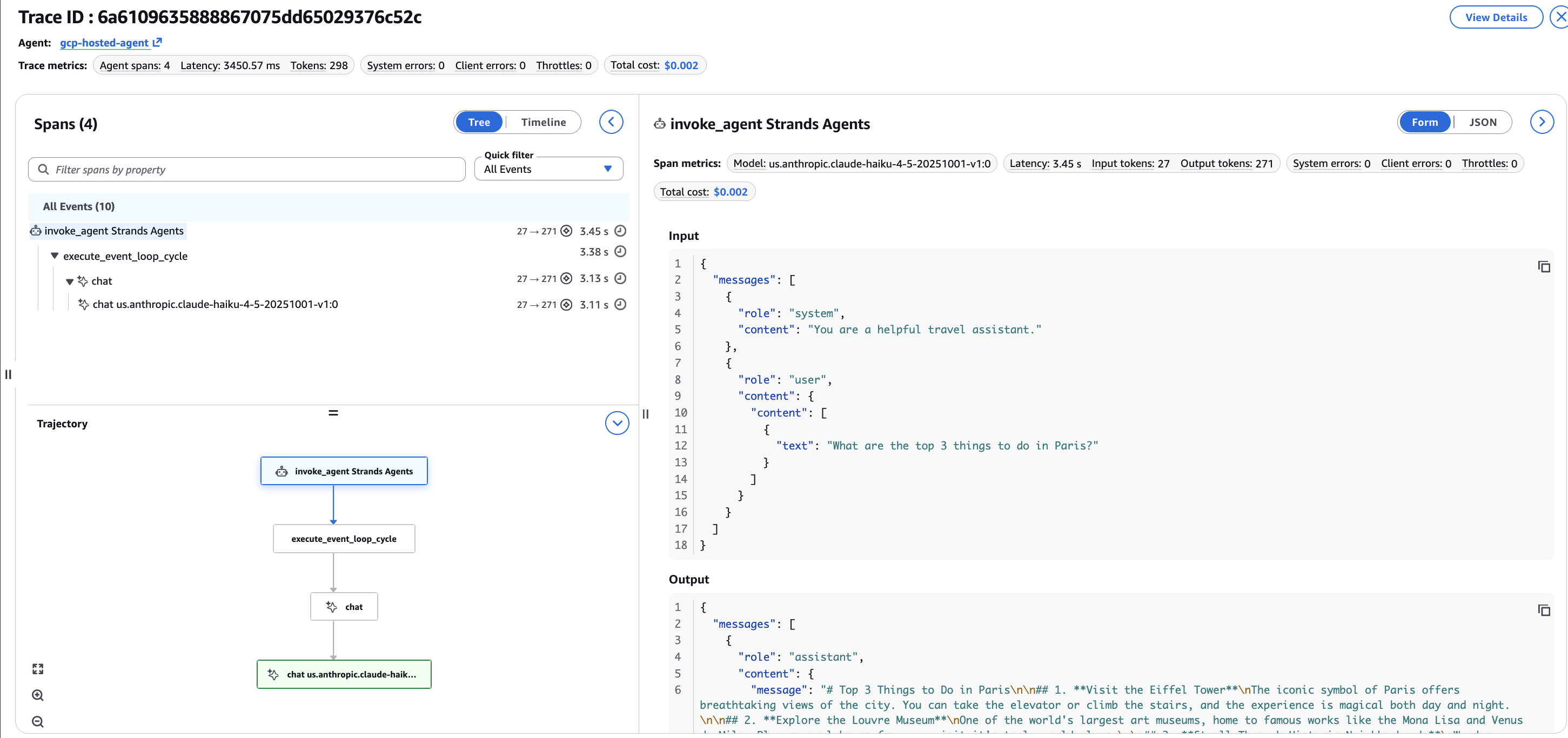Viewport: 1568px width, 738px height.
Task: Switch spans view to Timeline
Action: 543,122
